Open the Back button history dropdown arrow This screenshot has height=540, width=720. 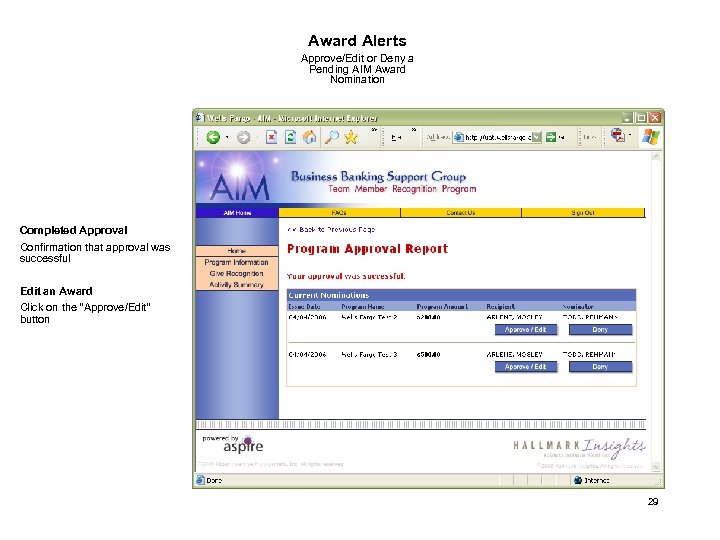coord(227,137)
